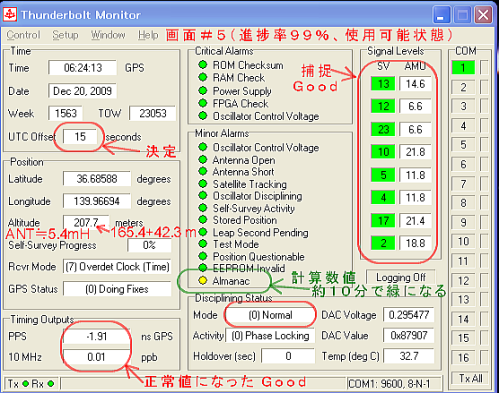Open the Window menu
This screenshot has height=393, width=499.
click(108, 35)
